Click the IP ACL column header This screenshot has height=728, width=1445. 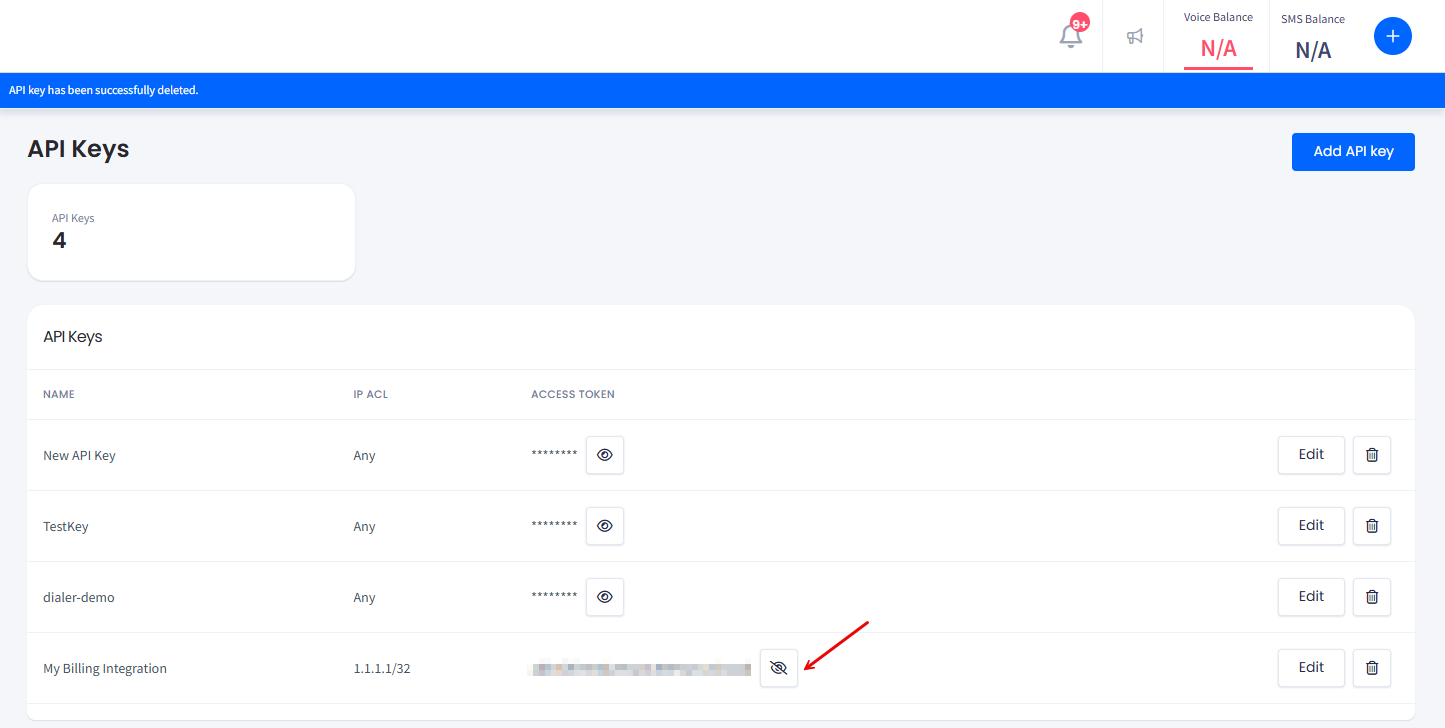click(x=371, y=395)
